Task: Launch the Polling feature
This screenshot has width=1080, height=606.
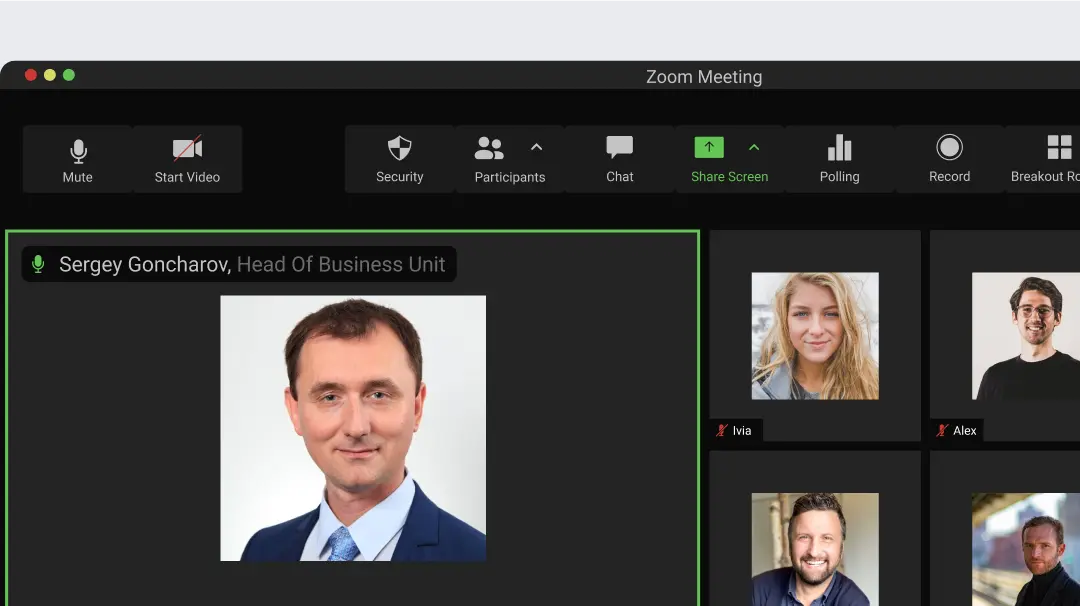Action: pyautogui.click(x=839, y=159)
